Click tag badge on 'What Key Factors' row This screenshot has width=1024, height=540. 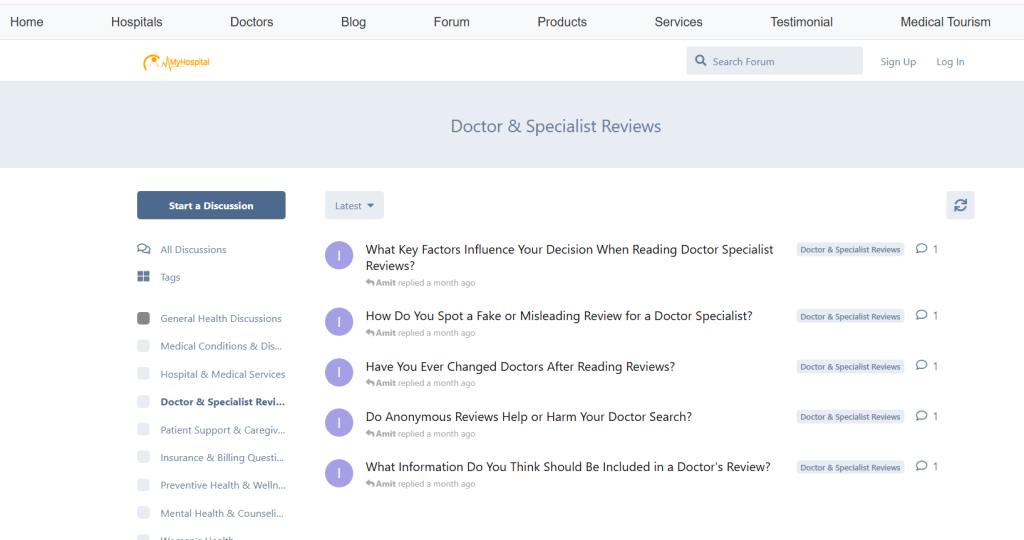tap(850, 249)
